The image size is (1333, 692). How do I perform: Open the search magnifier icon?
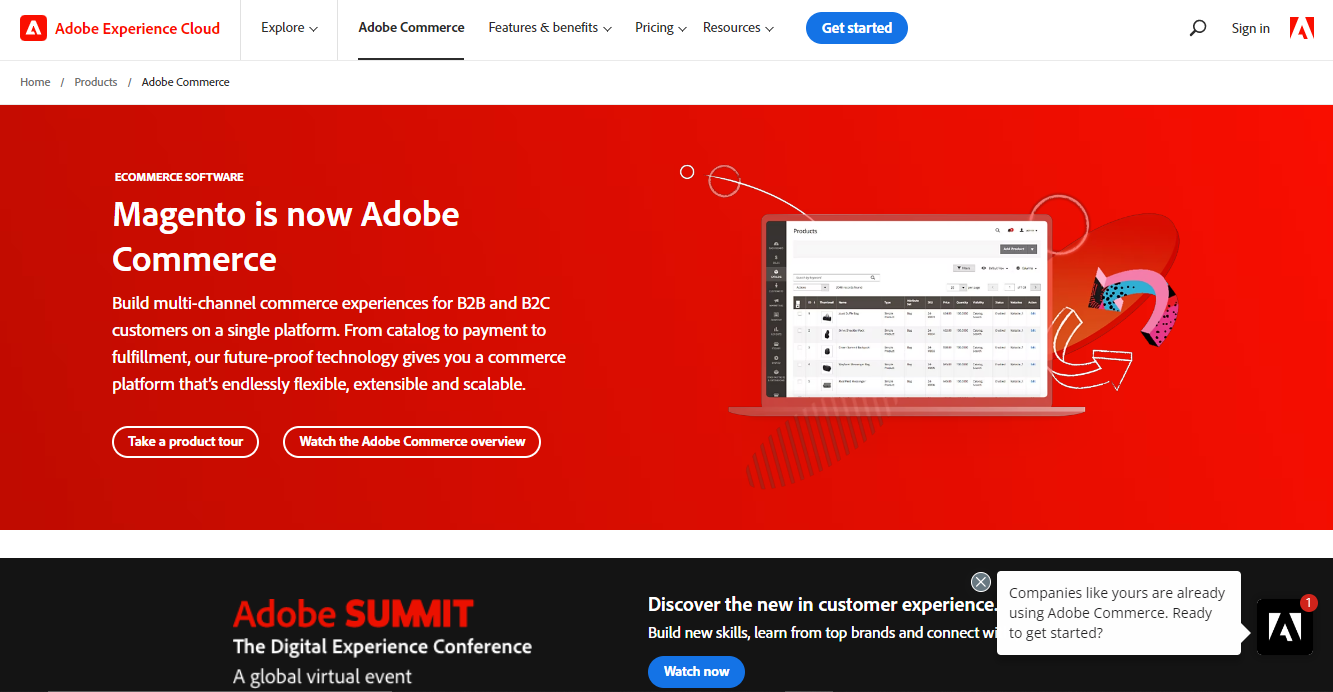[x=1197, y=28]
